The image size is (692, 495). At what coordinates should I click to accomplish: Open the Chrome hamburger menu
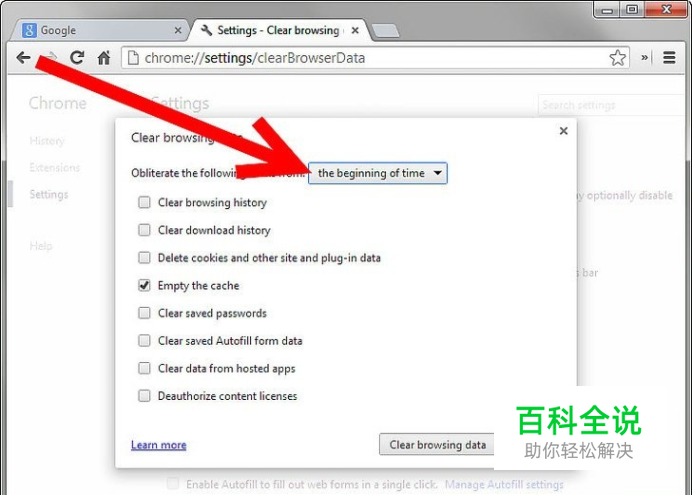tap(669, 58)
